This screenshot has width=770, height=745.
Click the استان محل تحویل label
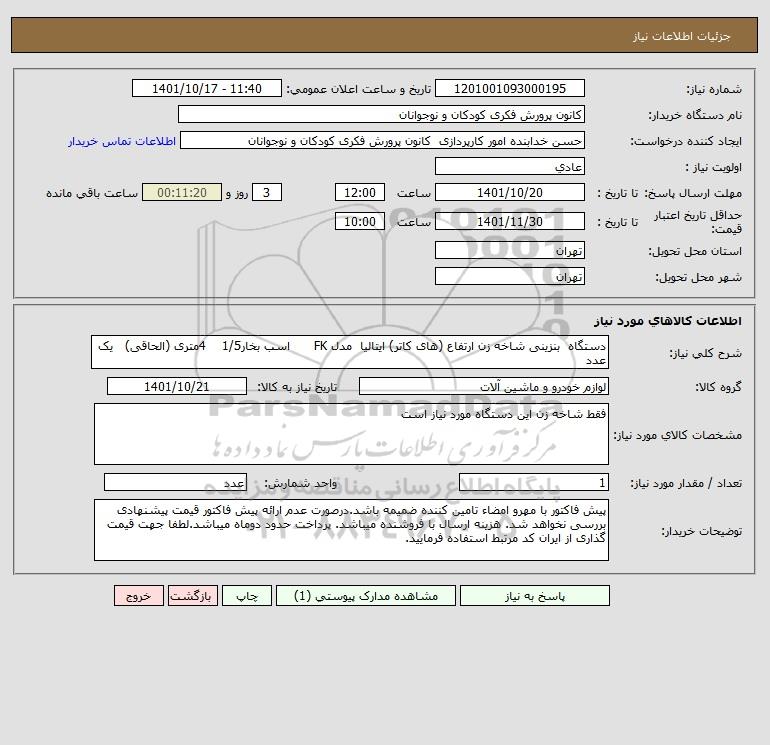pos(695,251)
